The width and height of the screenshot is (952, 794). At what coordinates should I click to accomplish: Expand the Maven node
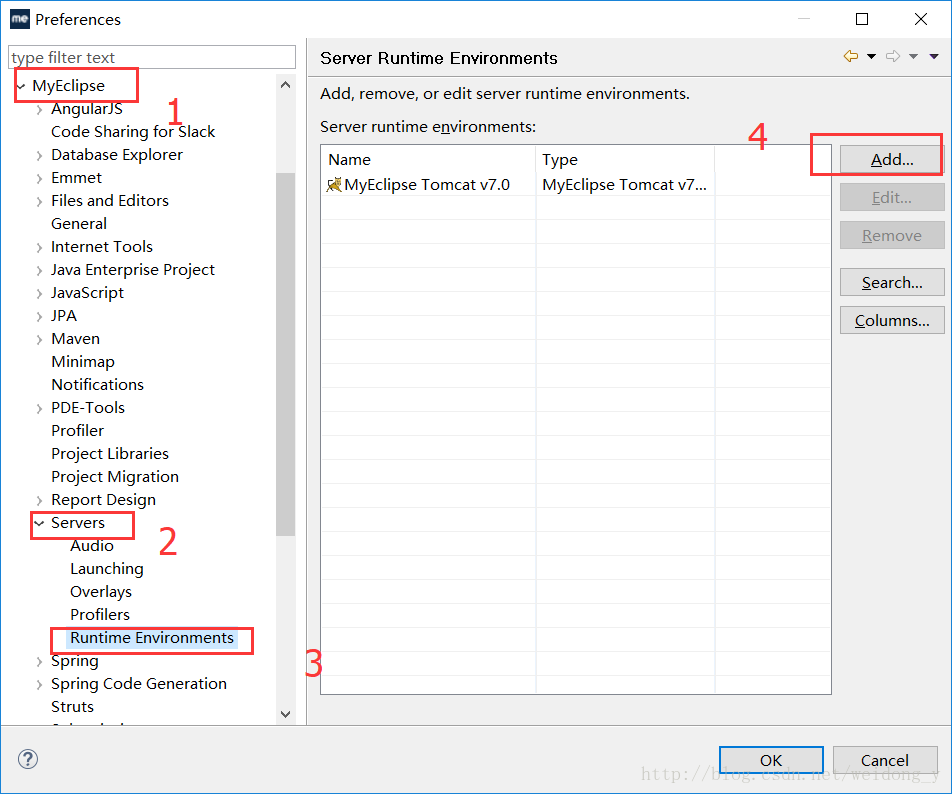point(39,340)
